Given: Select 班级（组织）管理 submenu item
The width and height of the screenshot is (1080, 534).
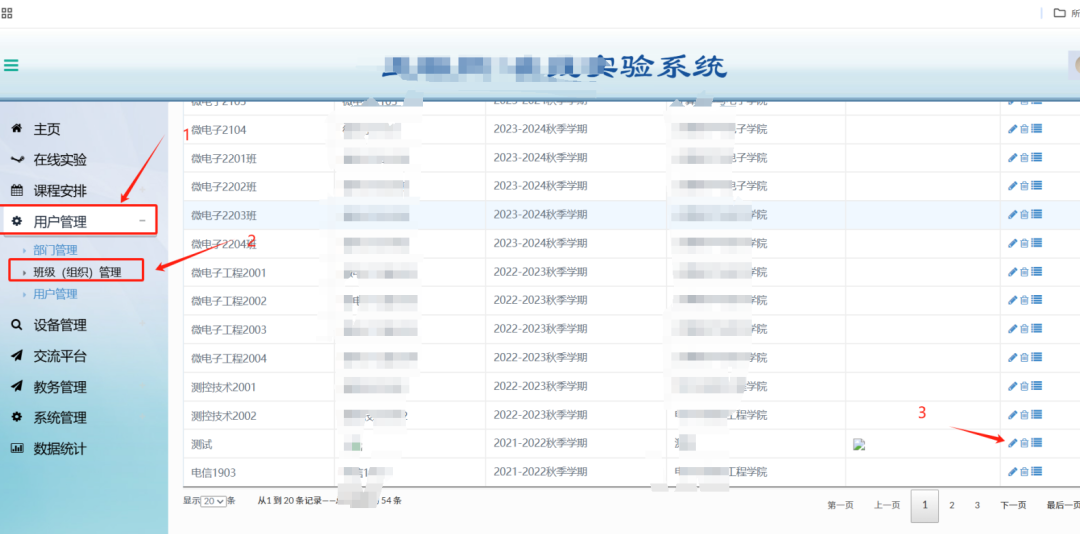Looking at the screenshot, I should (x=77, y=272).
